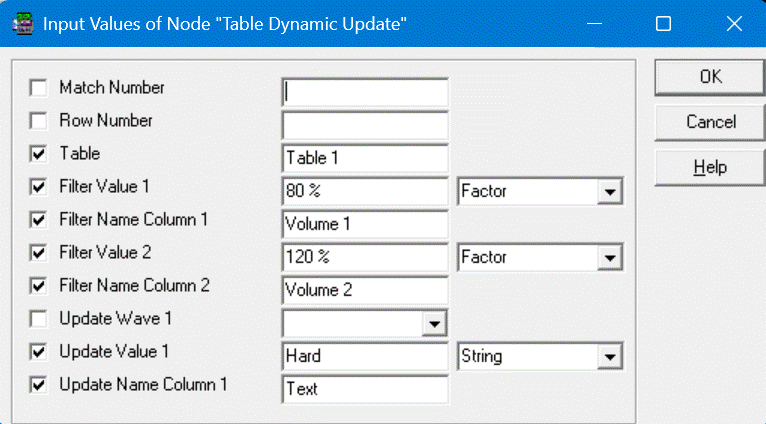Screen dimensions: 766x424
Task: Enable the Row Number checkbox
Action: click(39, 121)
